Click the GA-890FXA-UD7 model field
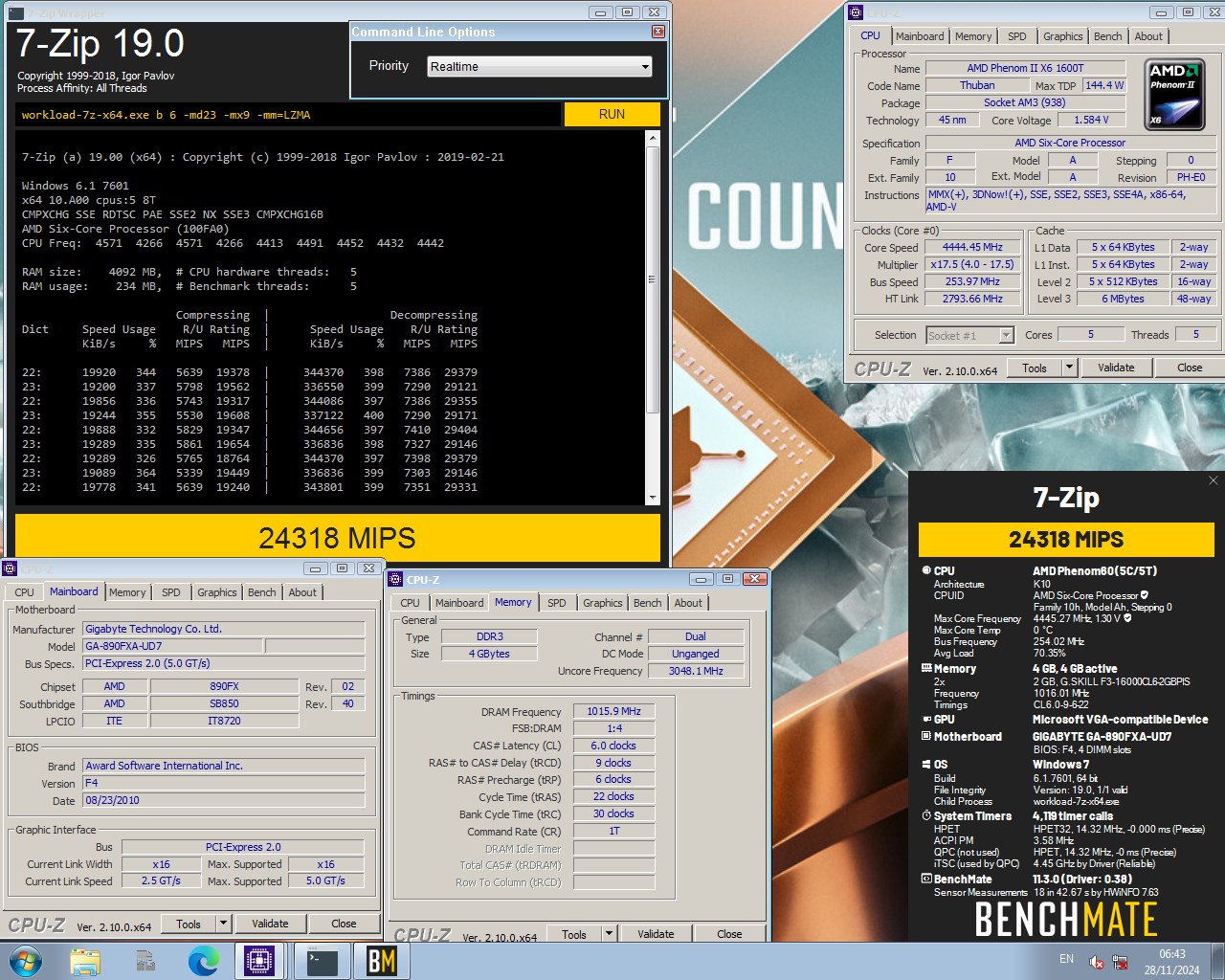Screen dimensions: 1225x980 pos(172,646)
